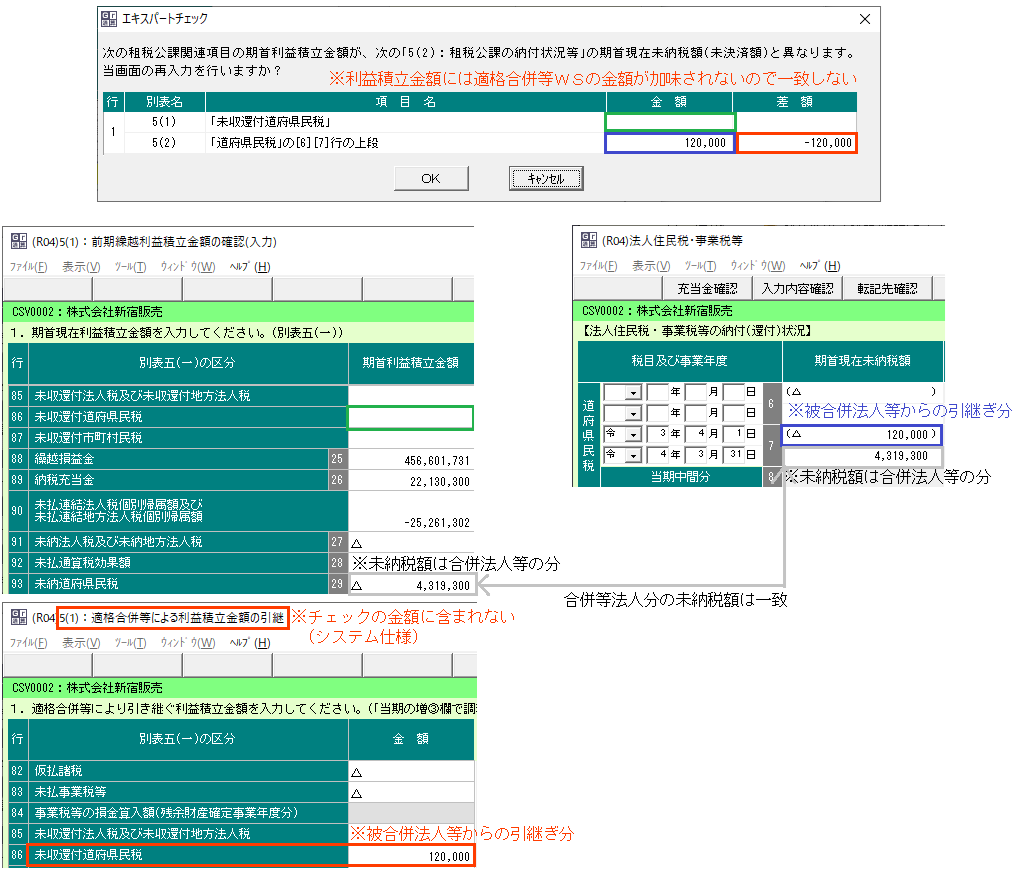Click the 繰越損益金 amount field 456,601,731
Screen dimensions: 1019x873
[410, 458]
